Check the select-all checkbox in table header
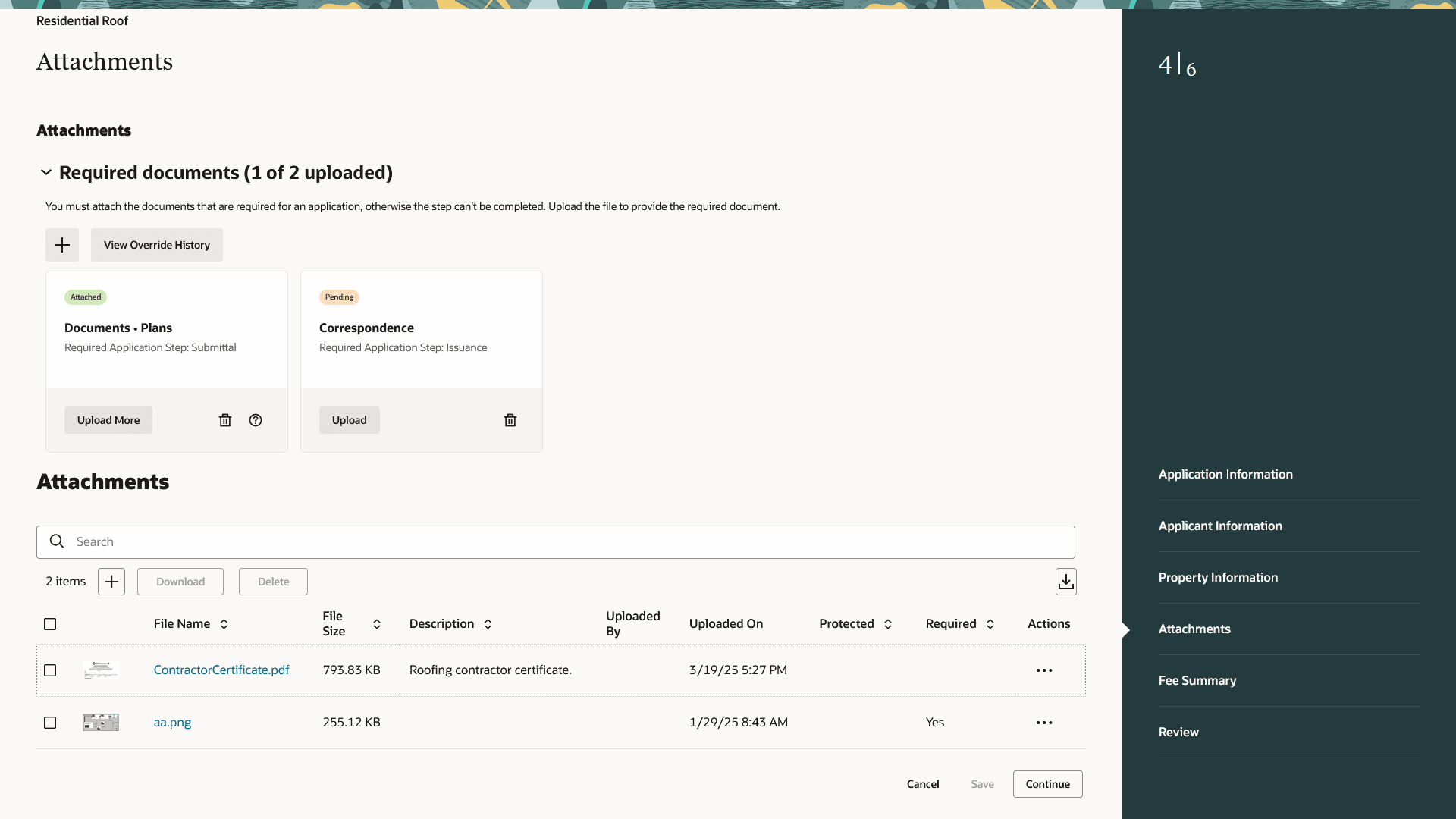This screenshot has width=1456, height=819. click(50, 623)
